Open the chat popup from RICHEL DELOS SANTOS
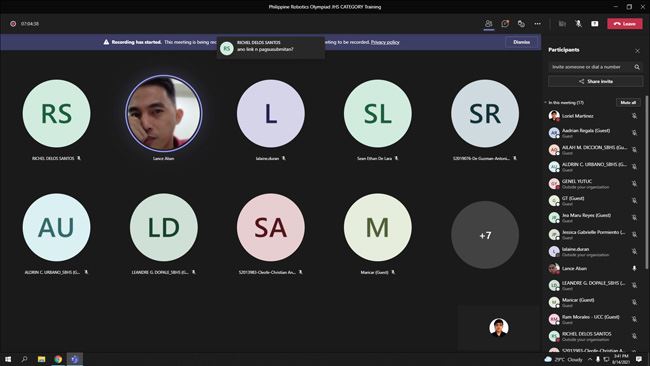This screenshot has width=650, height=366. pos(271,47)
